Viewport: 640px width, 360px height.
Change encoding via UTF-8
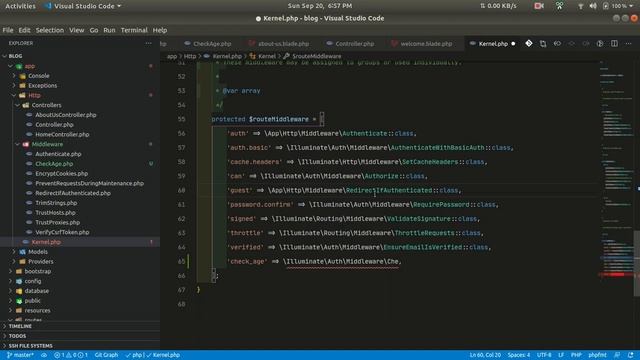pos(544,355)
